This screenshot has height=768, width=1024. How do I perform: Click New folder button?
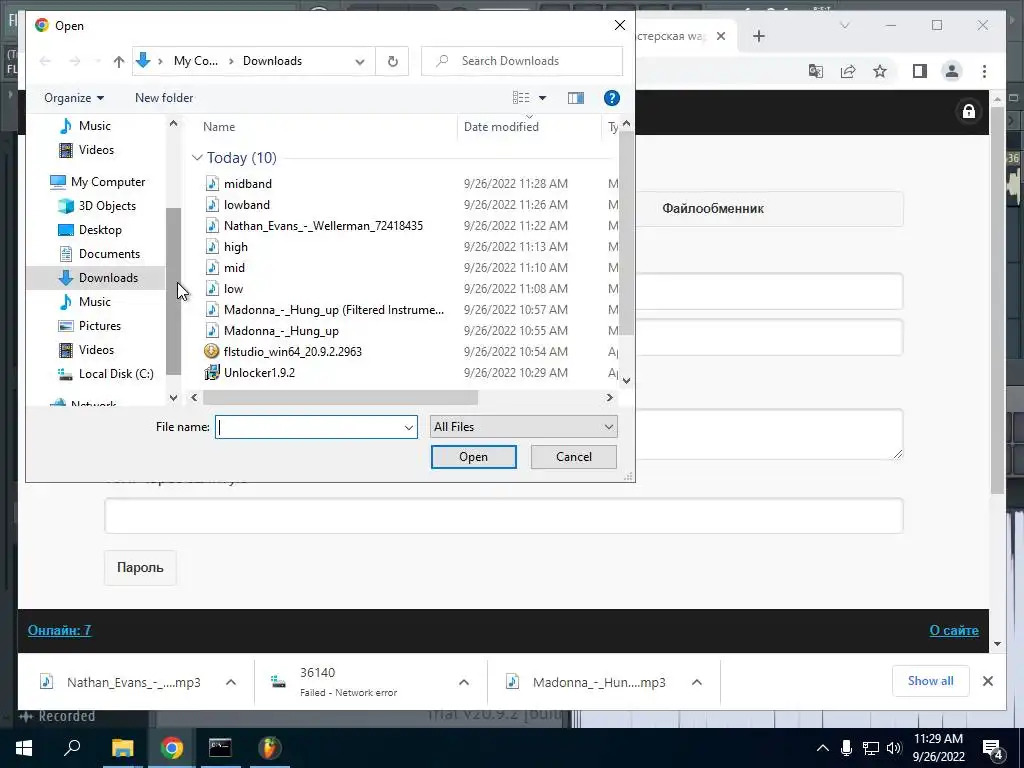click(x=164, y=98)
